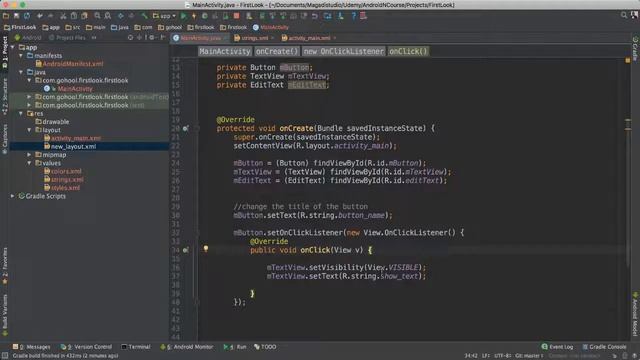Select AndroidManifest.xml in the project tree
The image size is (640, 360).
pos(73,64)
